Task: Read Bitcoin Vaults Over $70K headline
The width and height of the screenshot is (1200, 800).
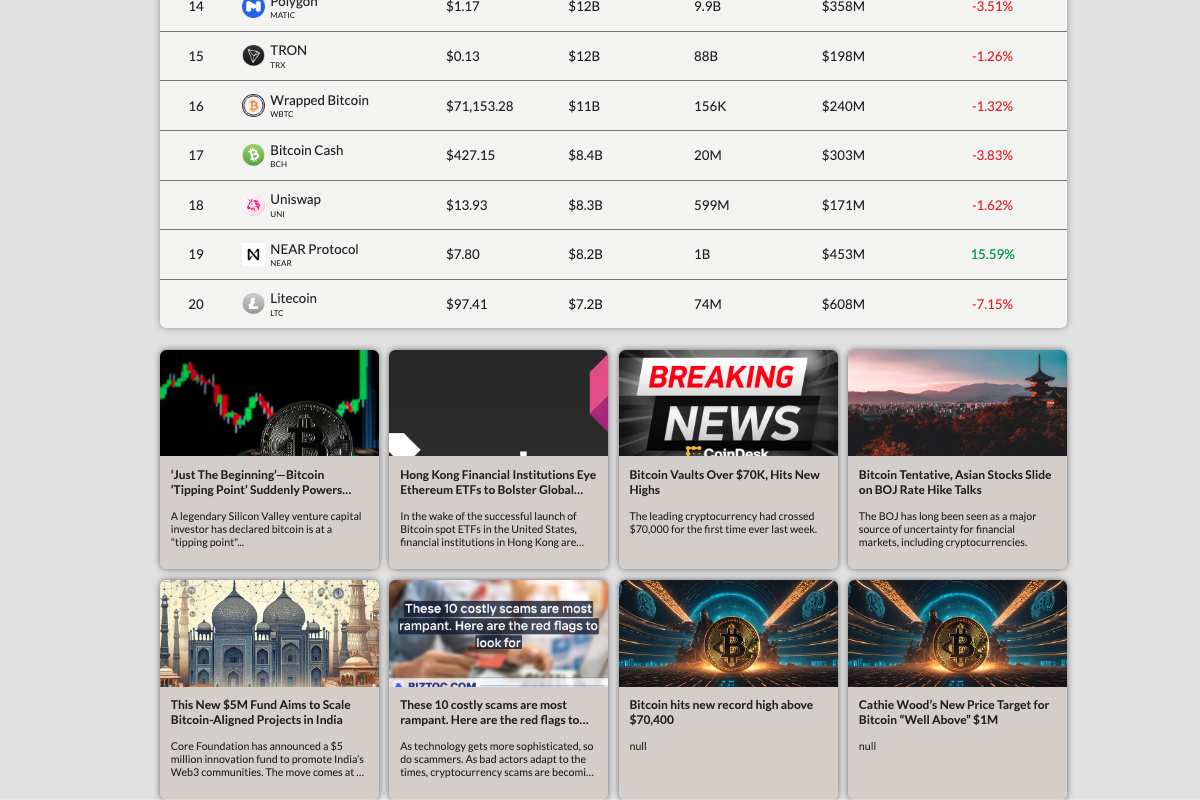Action: [x=724, y=482]
